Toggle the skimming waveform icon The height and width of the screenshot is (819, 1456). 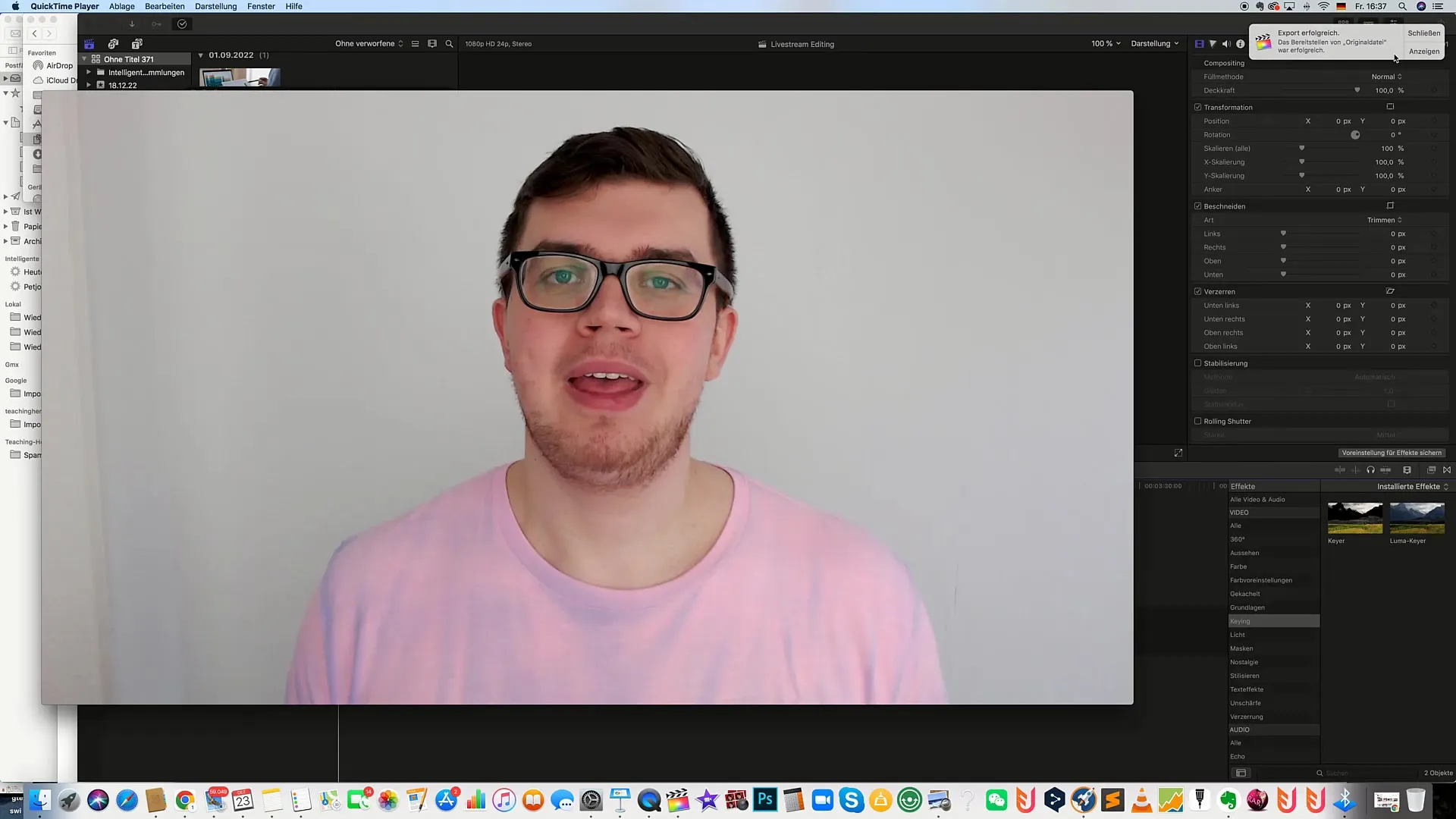click(x=1355, y=470)
